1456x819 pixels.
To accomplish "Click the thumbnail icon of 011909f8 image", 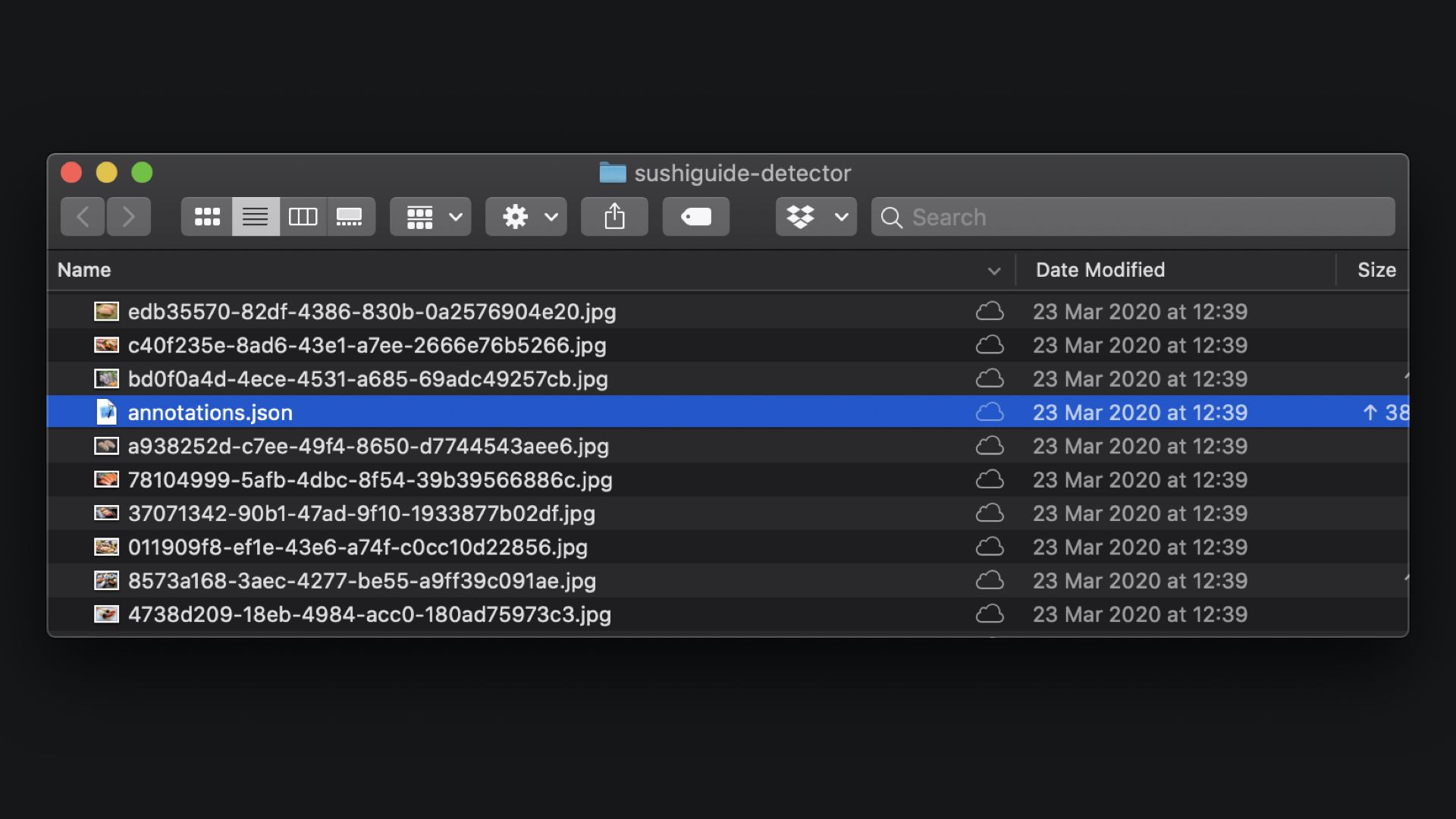I will click(106, 547).
